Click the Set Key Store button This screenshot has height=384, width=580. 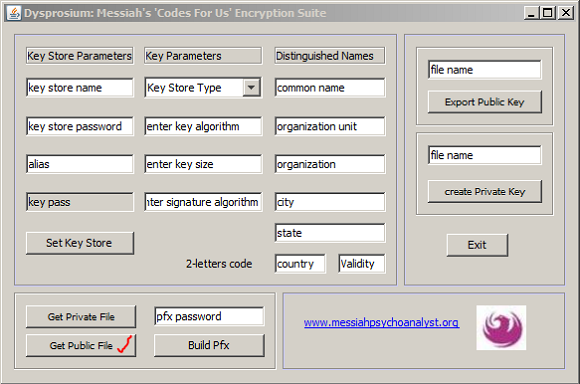(x=80, y=243)
